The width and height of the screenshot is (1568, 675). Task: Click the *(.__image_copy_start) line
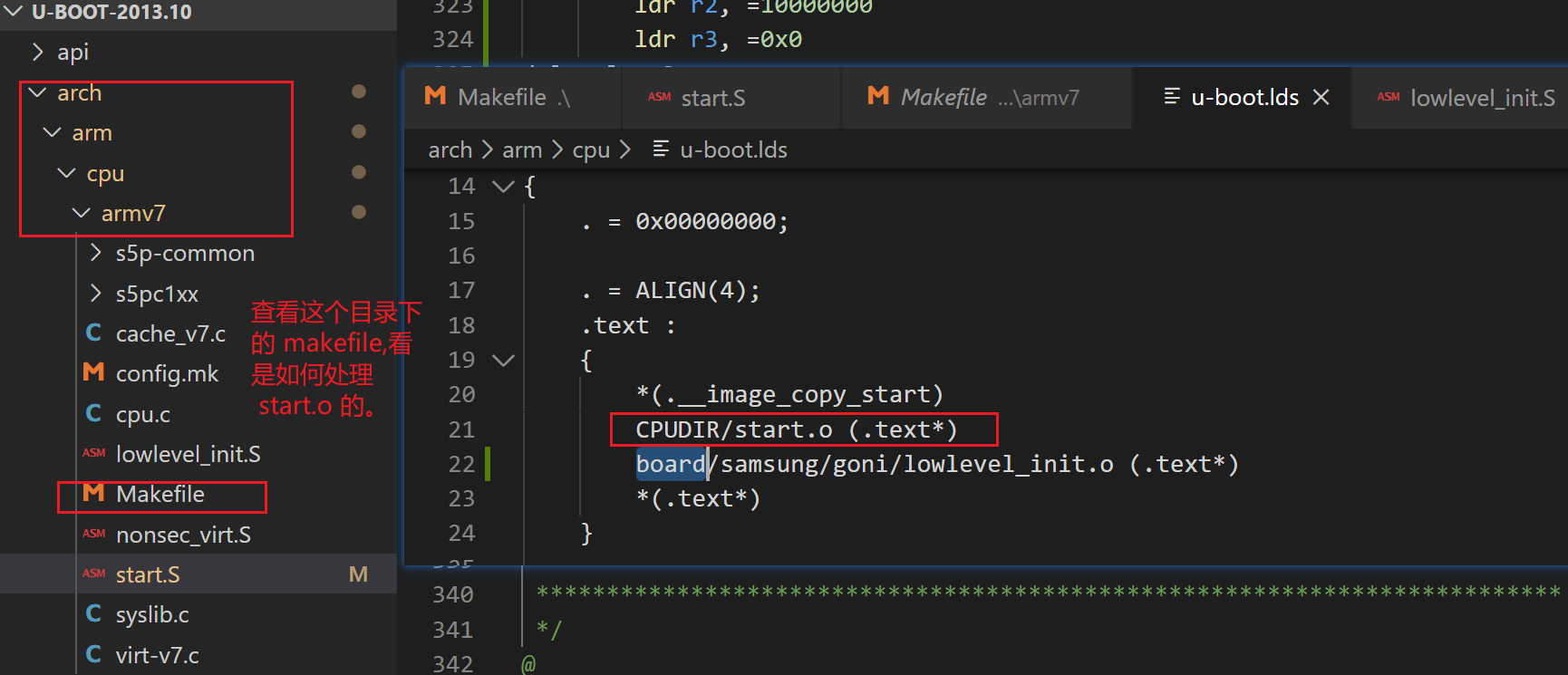[x=790, y=394]
